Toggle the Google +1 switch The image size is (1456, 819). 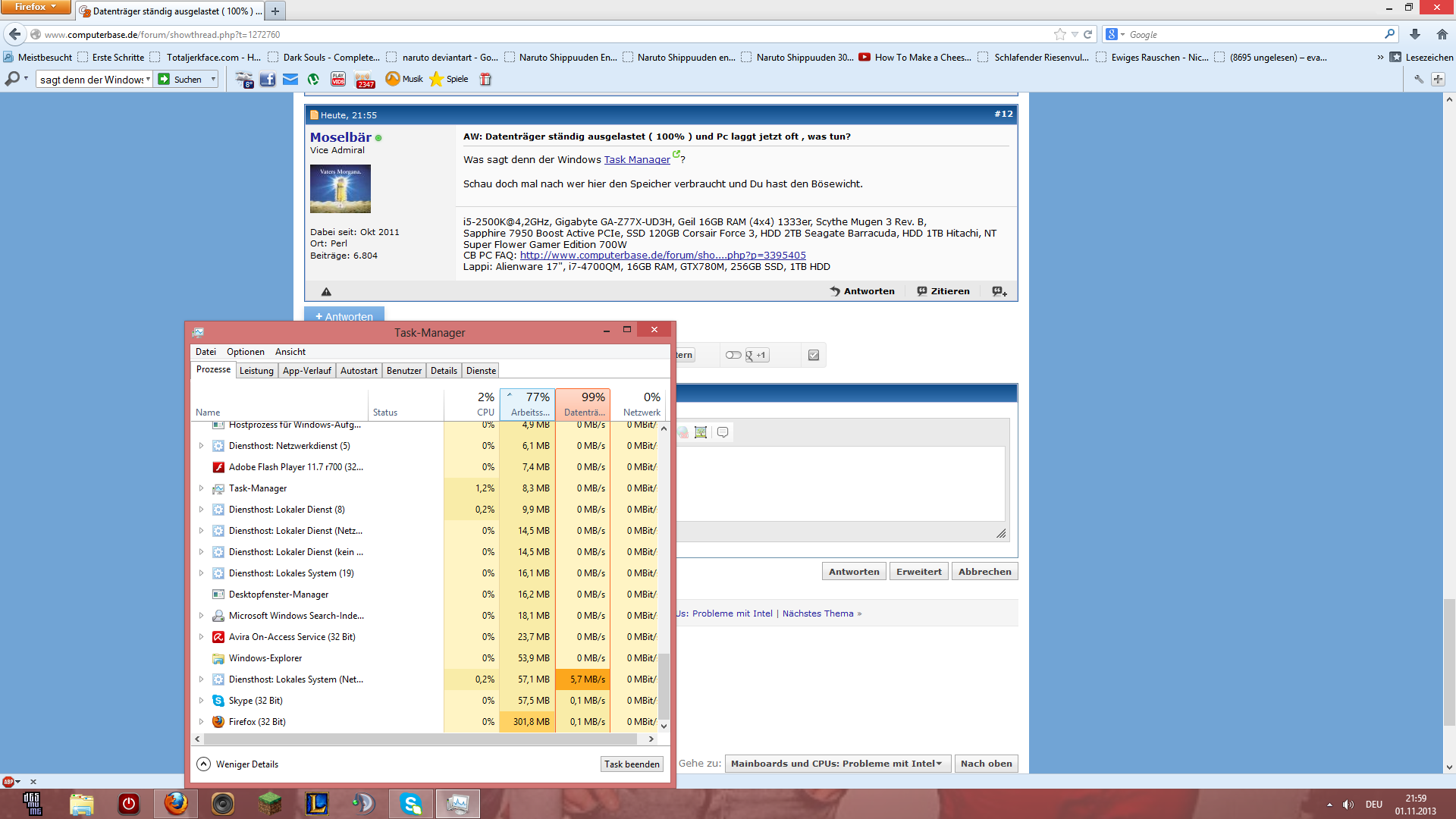coord(733,355)
